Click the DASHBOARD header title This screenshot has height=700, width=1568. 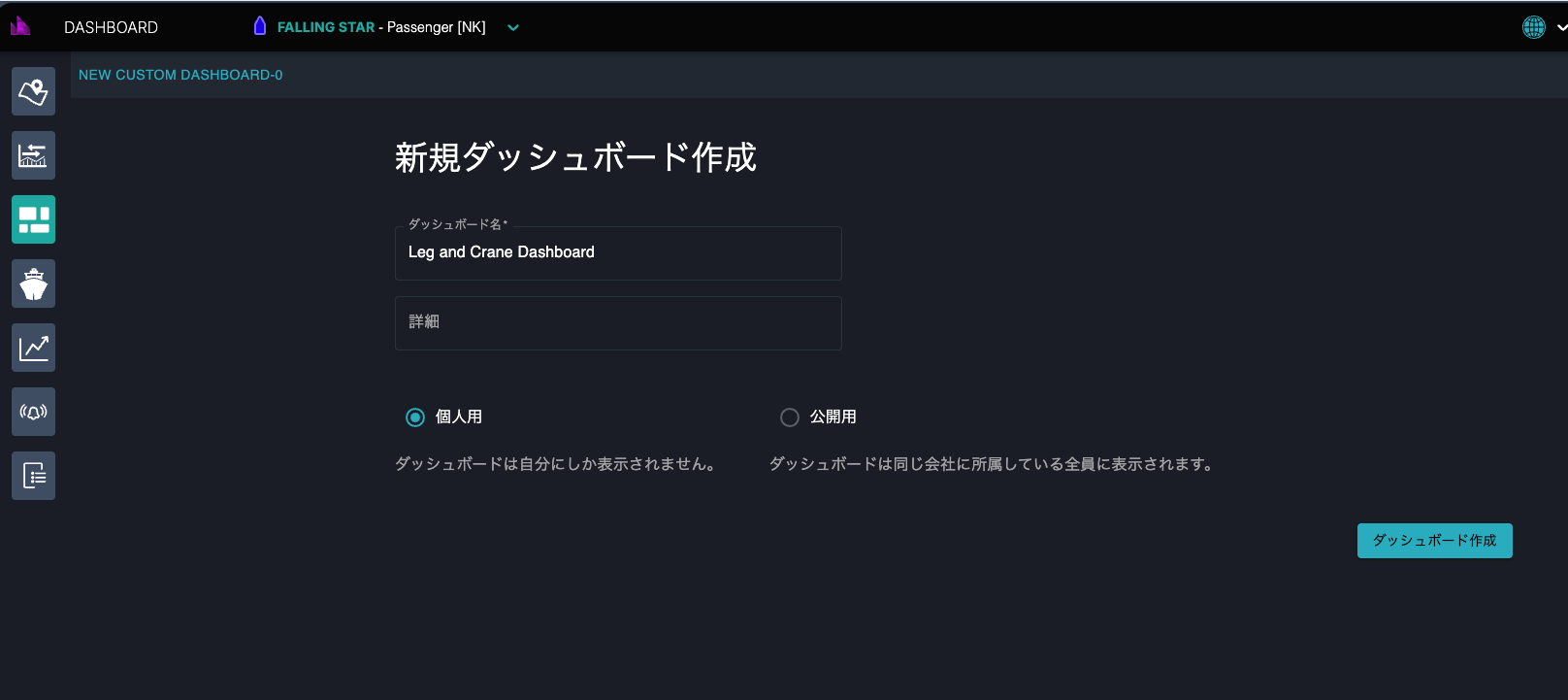[x=111, y=27]
